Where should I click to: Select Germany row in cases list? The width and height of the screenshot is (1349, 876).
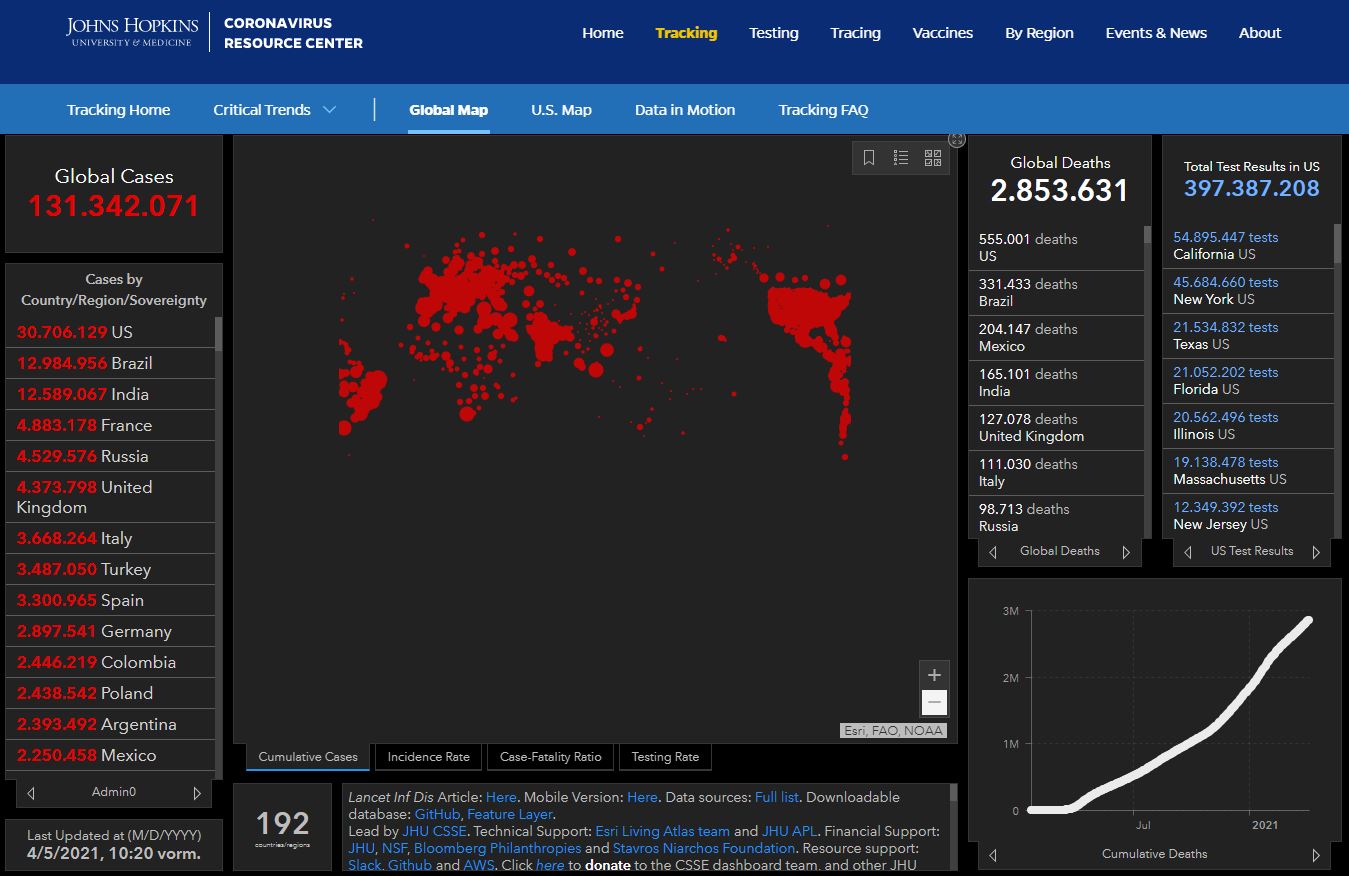[111, 631]
